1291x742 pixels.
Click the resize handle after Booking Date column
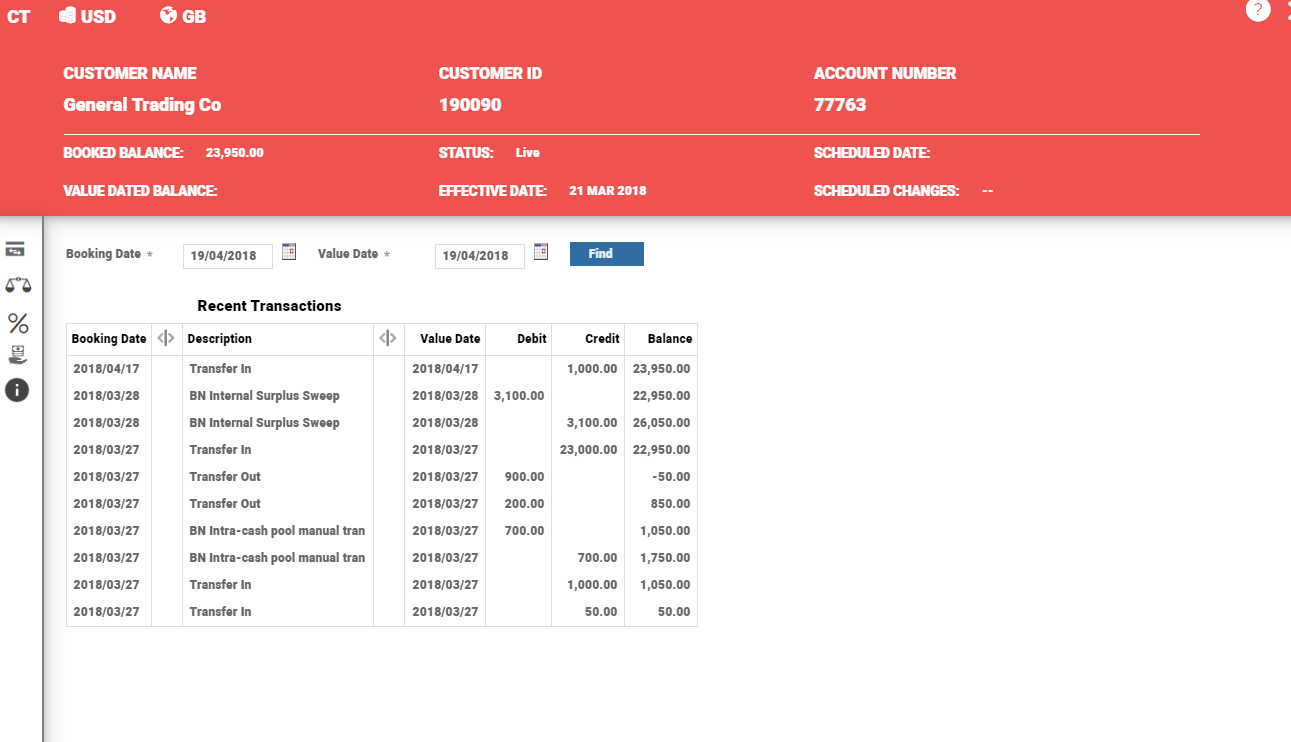[166, 339]
